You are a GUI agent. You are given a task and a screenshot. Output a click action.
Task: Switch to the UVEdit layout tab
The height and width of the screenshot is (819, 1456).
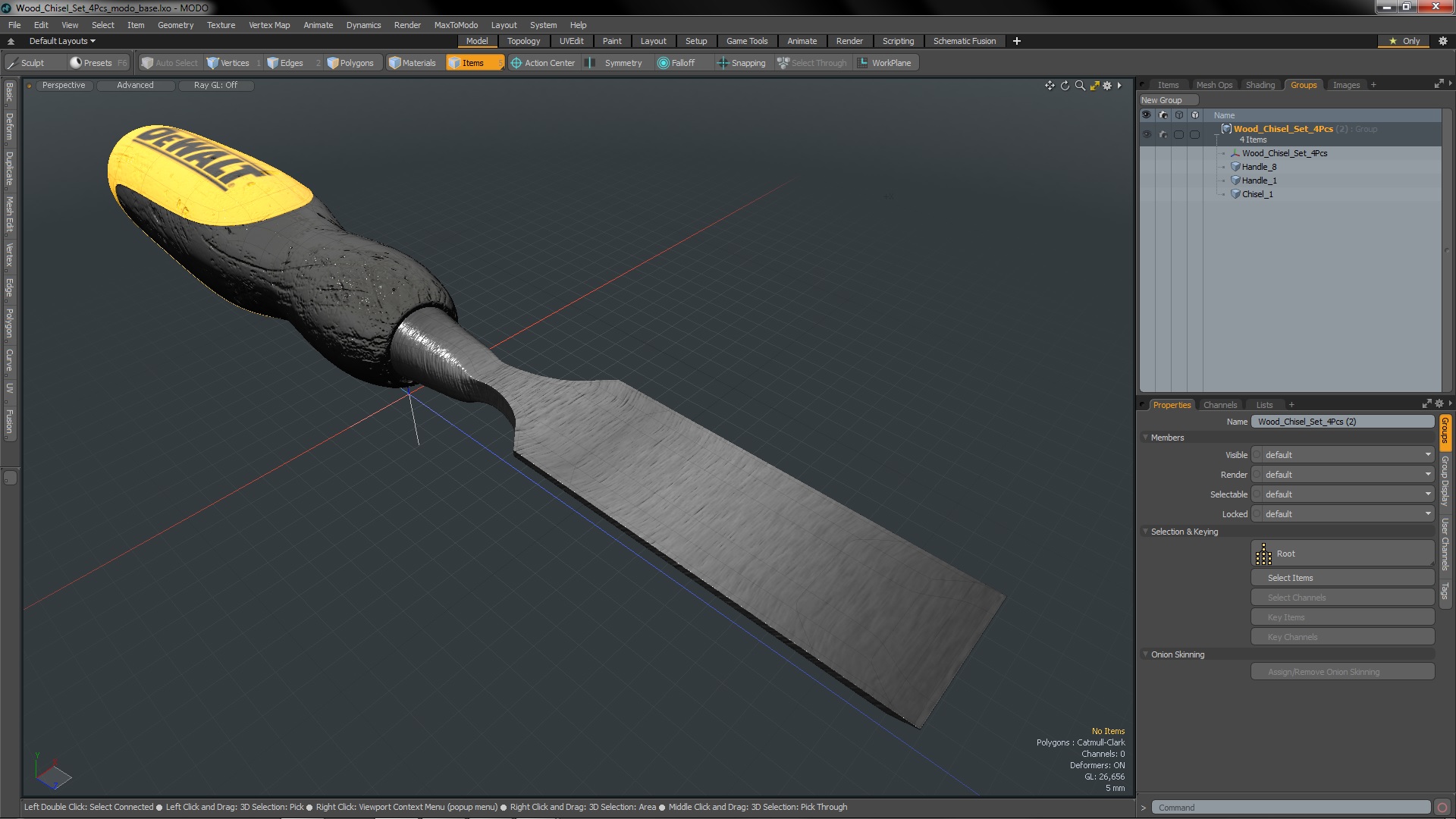(x=571, y=41)
